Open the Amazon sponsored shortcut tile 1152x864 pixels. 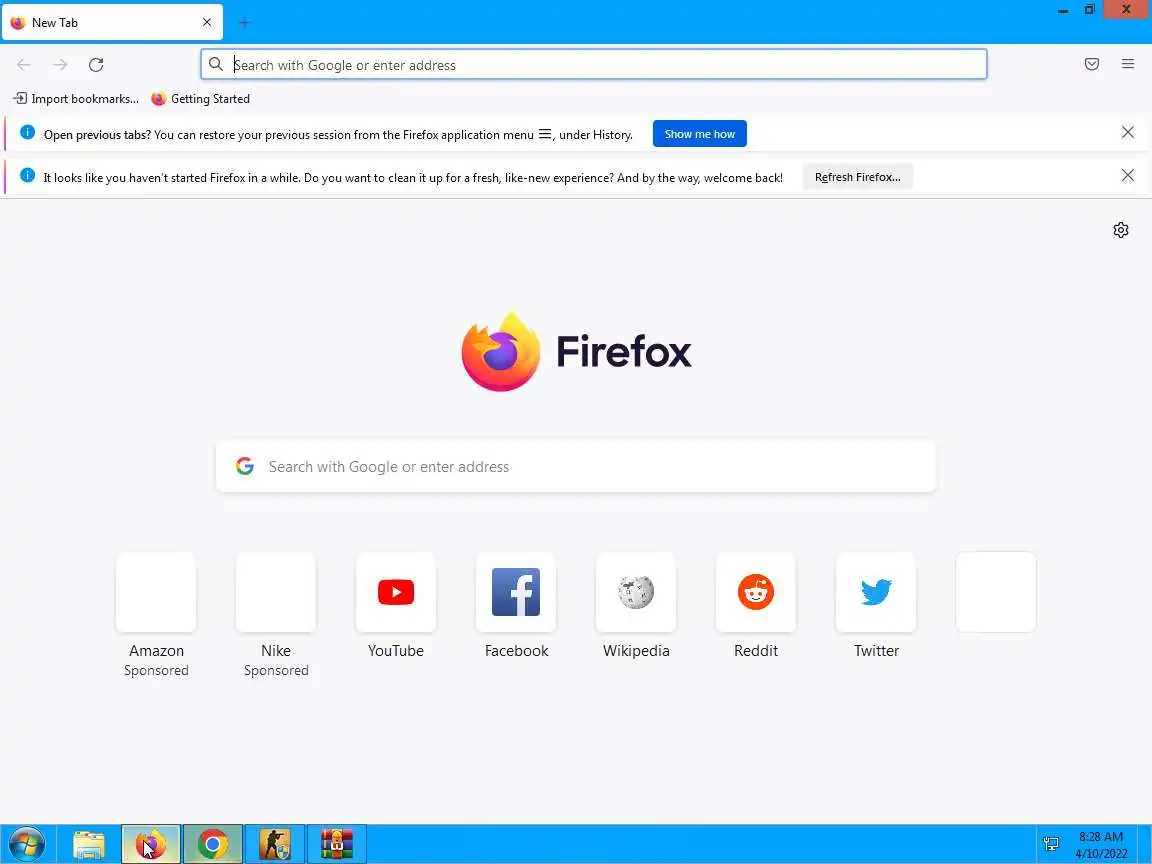[156, 592]
